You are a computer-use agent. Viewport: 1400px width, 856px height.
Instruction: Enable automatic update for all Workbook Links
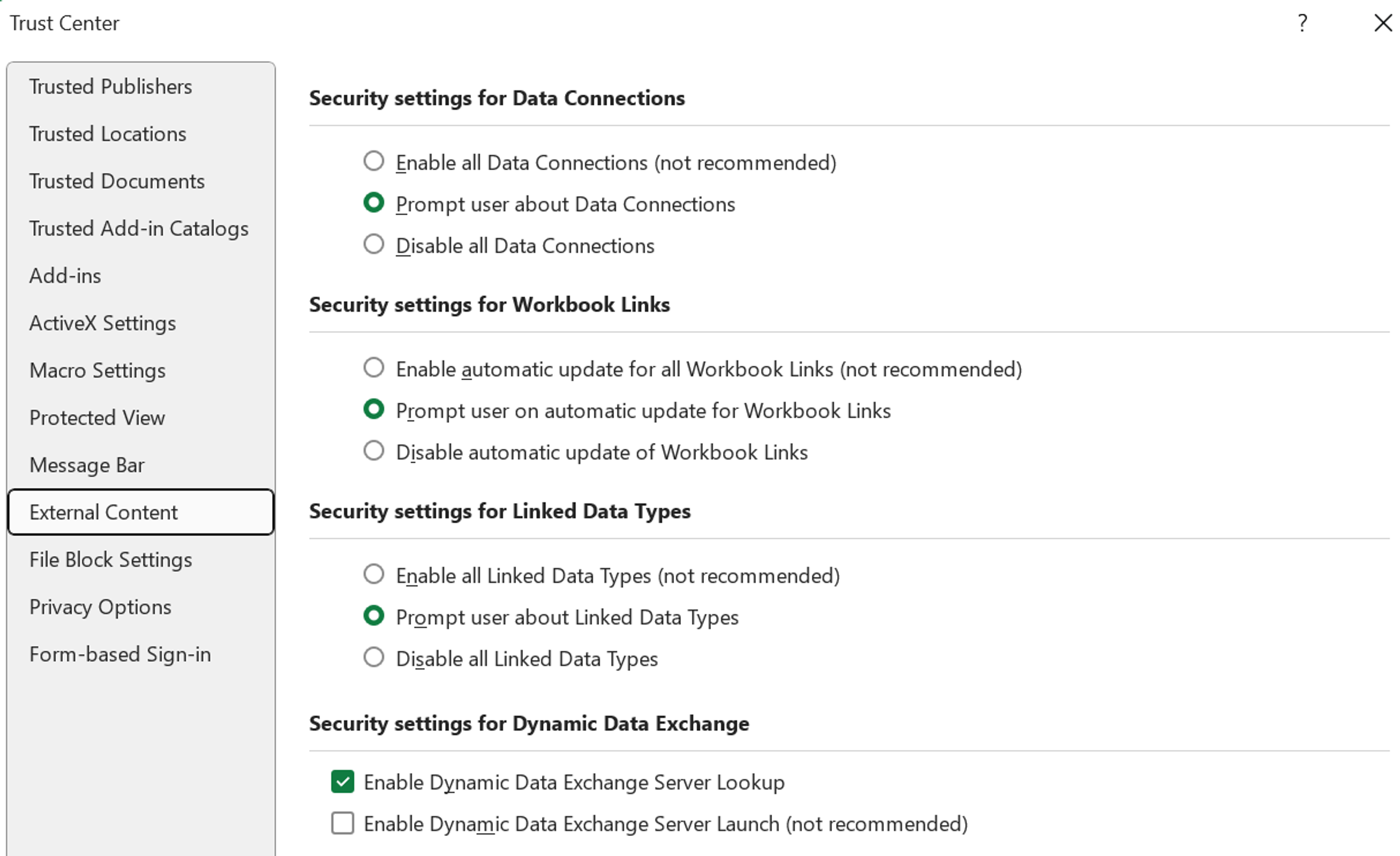point(373,368)
